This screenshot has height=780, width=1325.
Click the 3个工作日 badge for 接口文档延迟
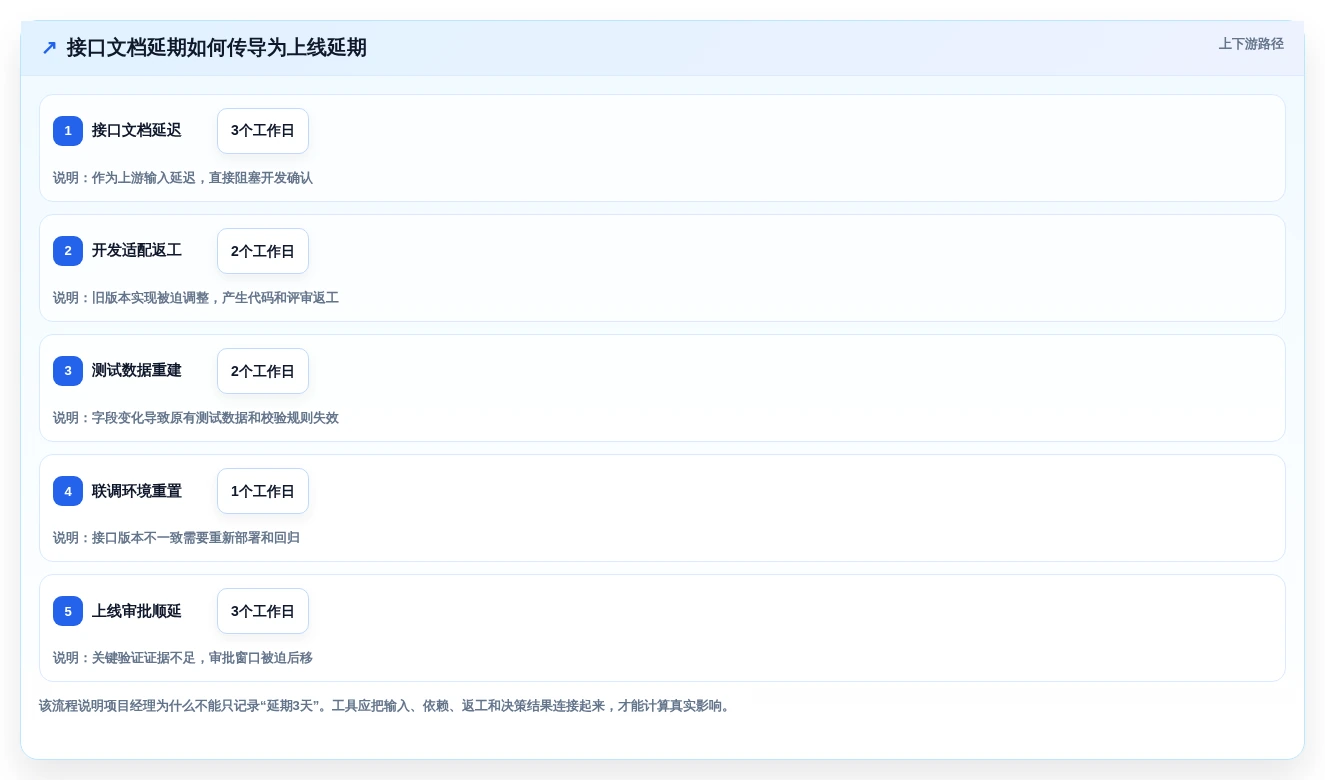[x=263, y=131]
